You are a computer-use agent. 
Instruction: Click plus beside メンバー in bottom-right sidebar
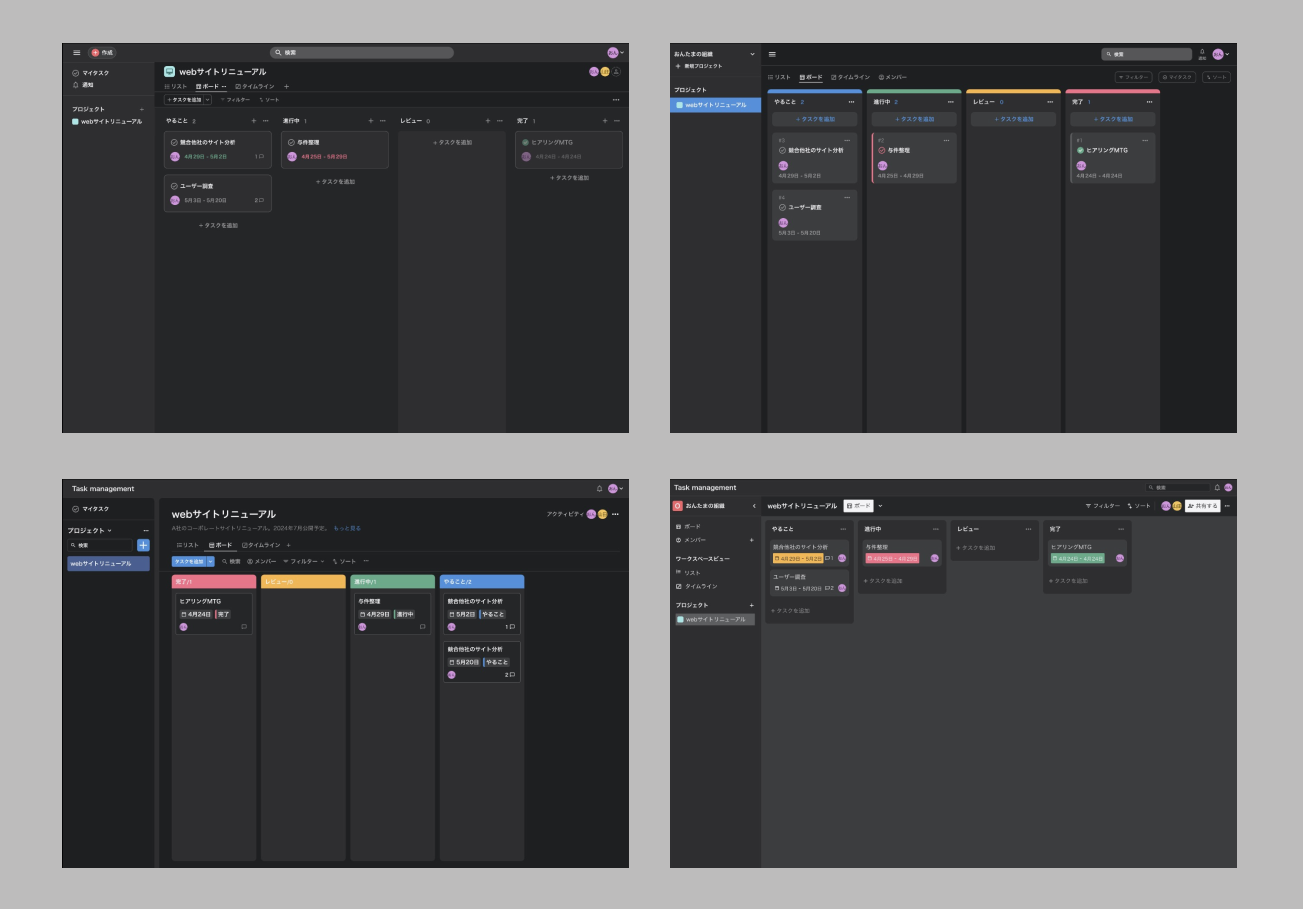(752, 540)
